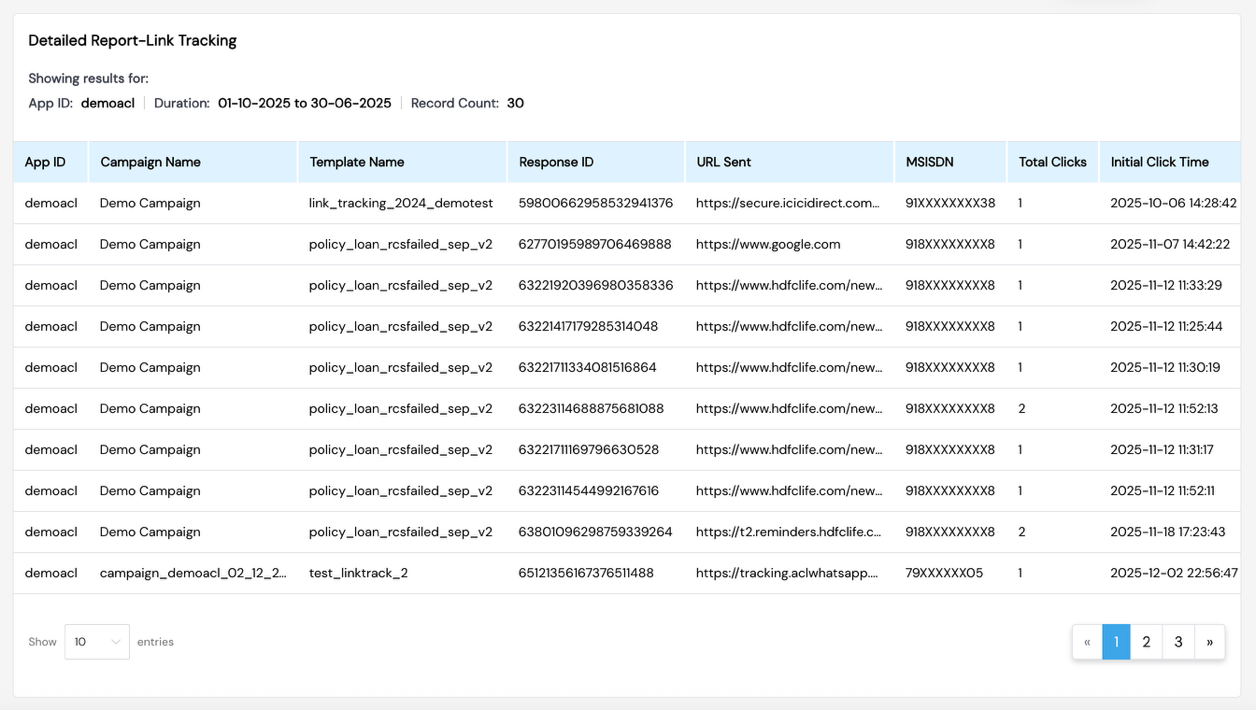
Task: Click MSISDN 91XXXXXXXX38
Action: coord(950,203)
